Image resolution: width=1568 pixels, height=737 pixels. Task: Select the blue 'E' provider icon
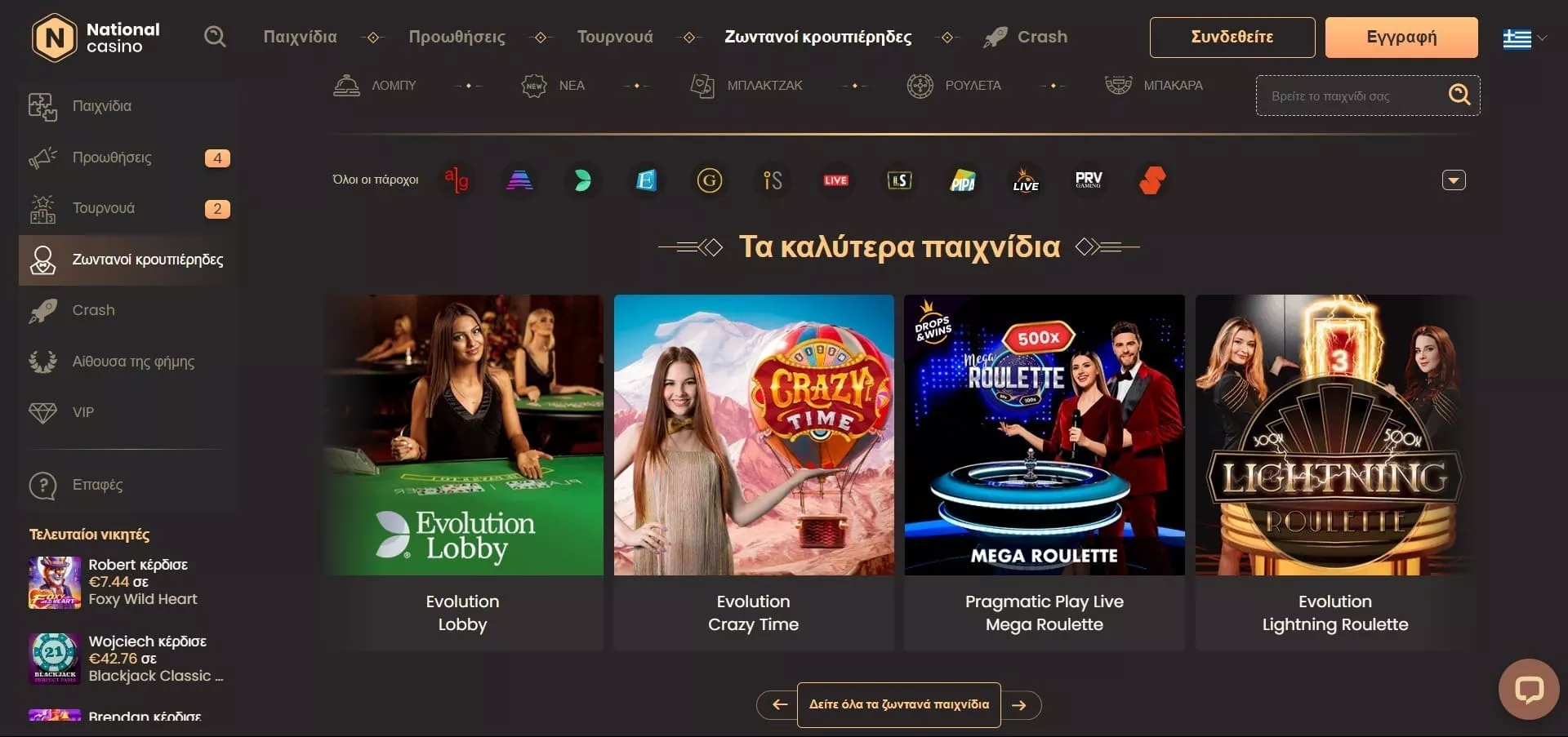[646, 180]
